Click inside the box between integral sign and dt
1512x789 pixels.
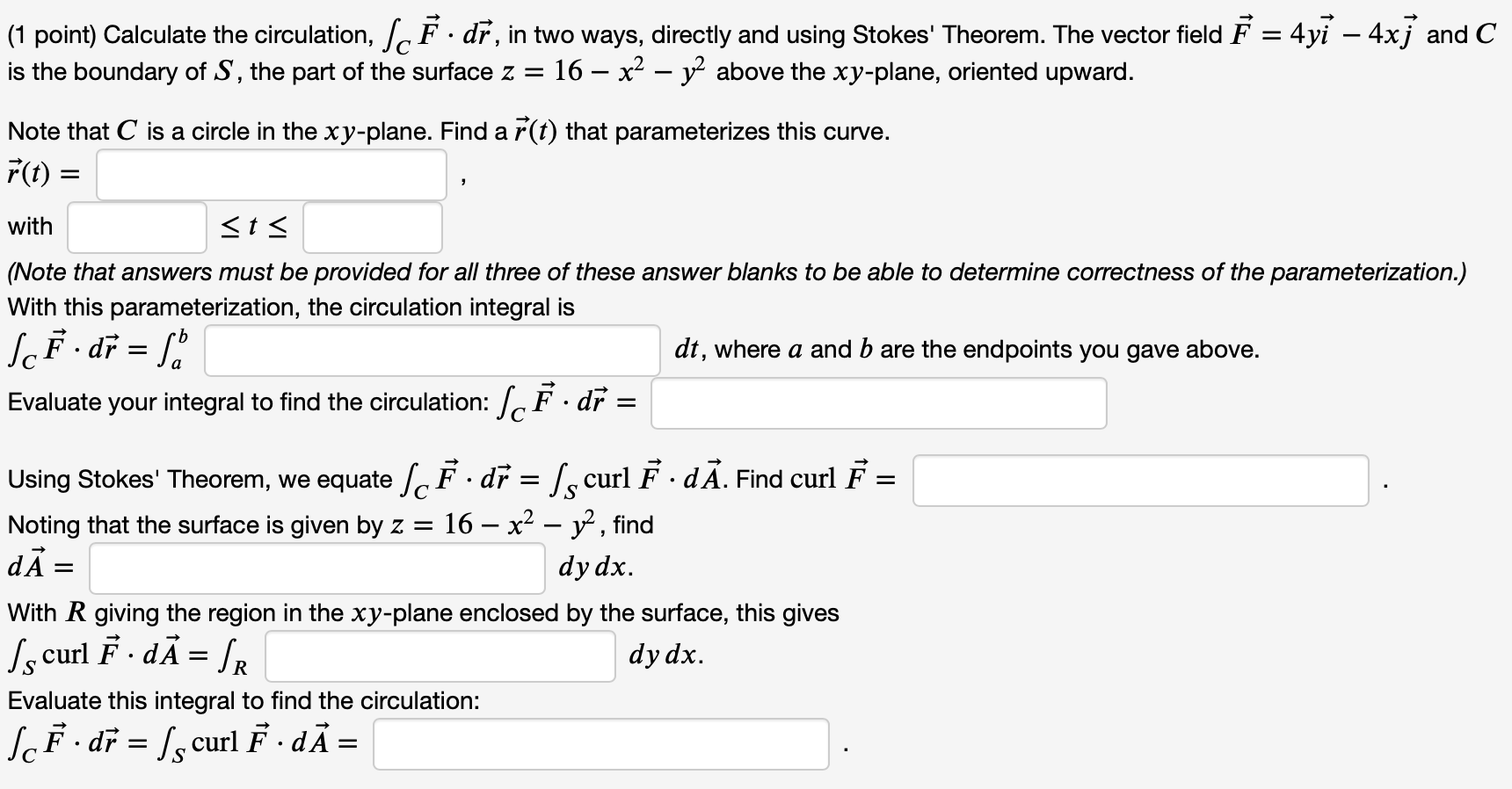431,351
